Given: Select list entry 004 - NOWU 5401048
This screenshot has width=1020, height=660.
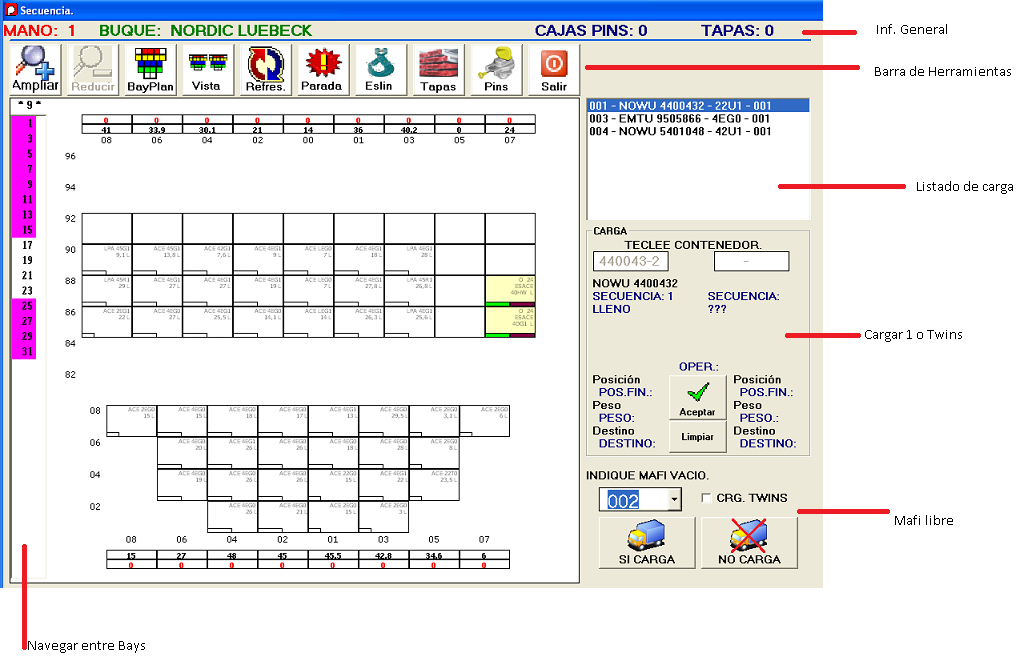Looking at the screenshot, I should click(x=680, y=131).
